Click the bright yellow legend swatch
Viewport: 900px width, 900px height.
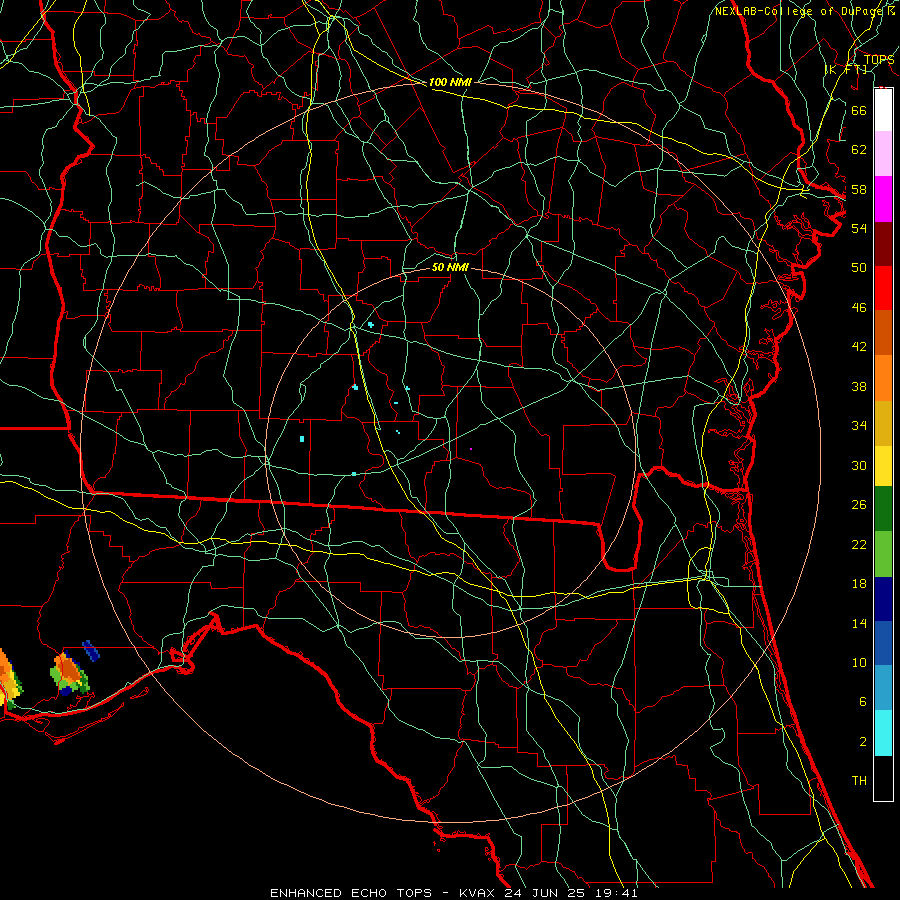click(883, 466)
